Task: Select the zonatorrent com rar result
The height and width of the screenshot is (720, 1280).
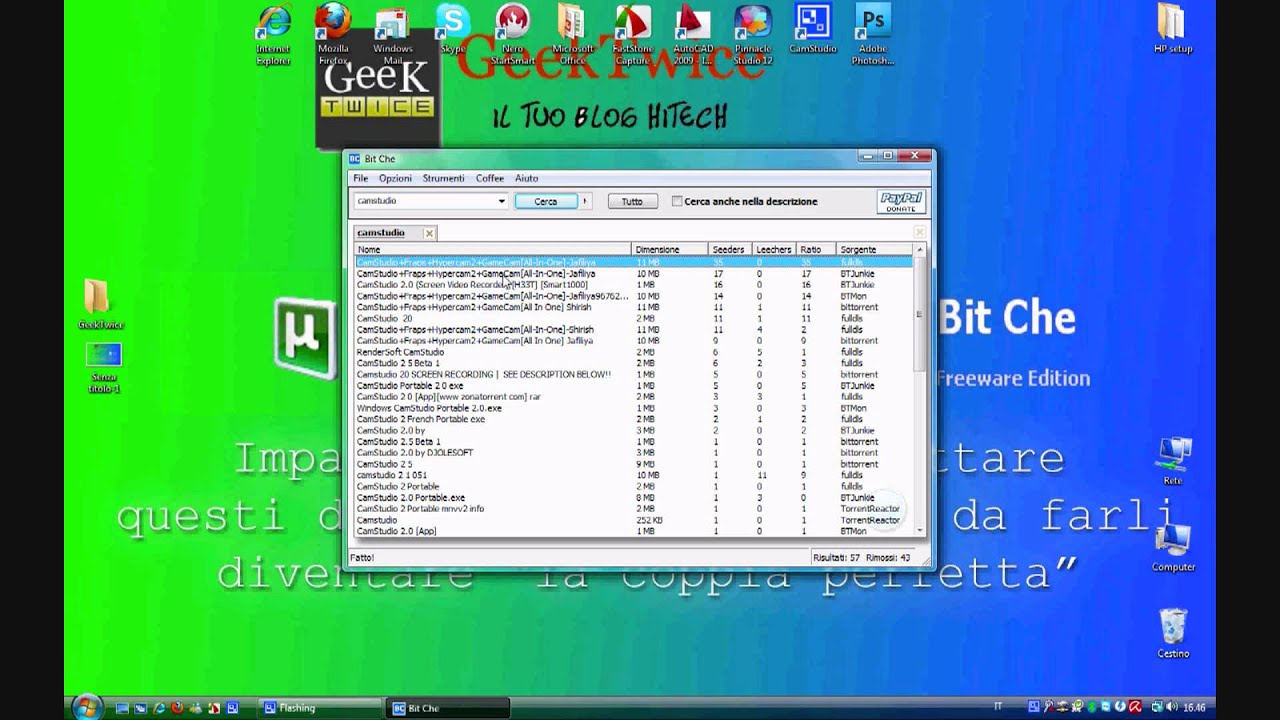Action: tap(634, 397)
